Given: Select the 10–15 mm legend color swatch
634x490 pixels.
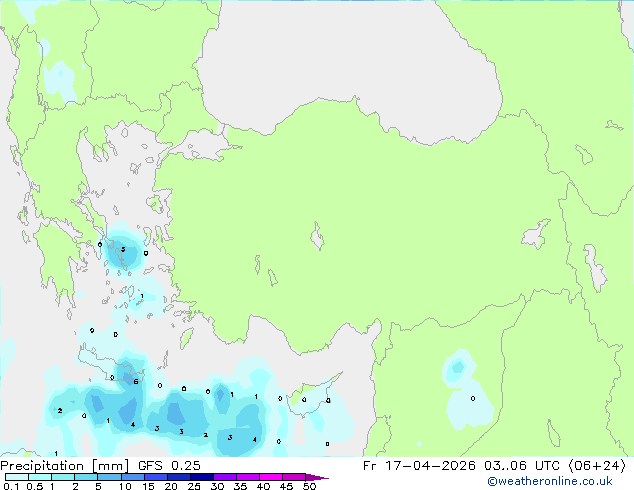Looking at the screenshot, I should [x=132, y=477].
